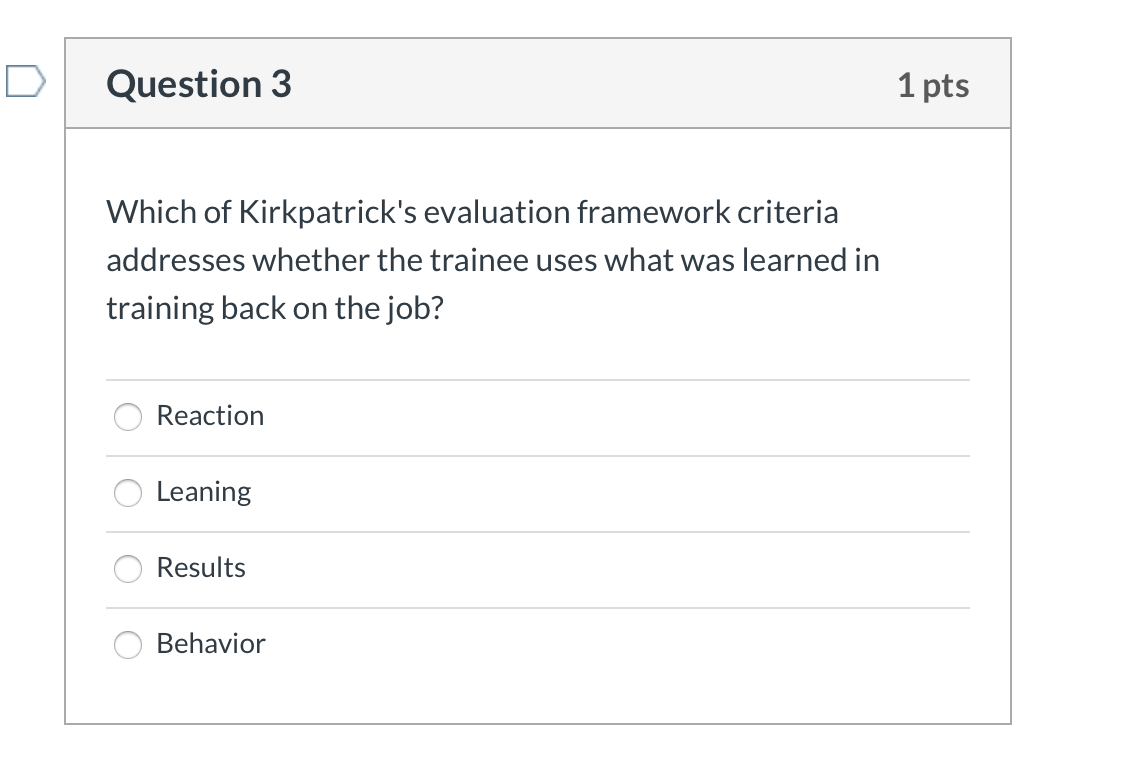
Task: Click the Reaction answer label
Action: click(x=210, y=416)
